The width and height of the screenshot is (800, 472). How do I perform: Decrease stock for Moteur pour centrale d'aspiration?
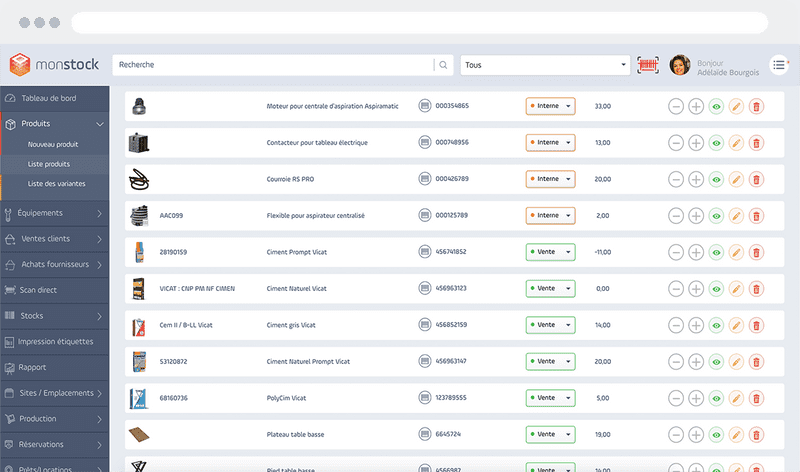point(676,106)
